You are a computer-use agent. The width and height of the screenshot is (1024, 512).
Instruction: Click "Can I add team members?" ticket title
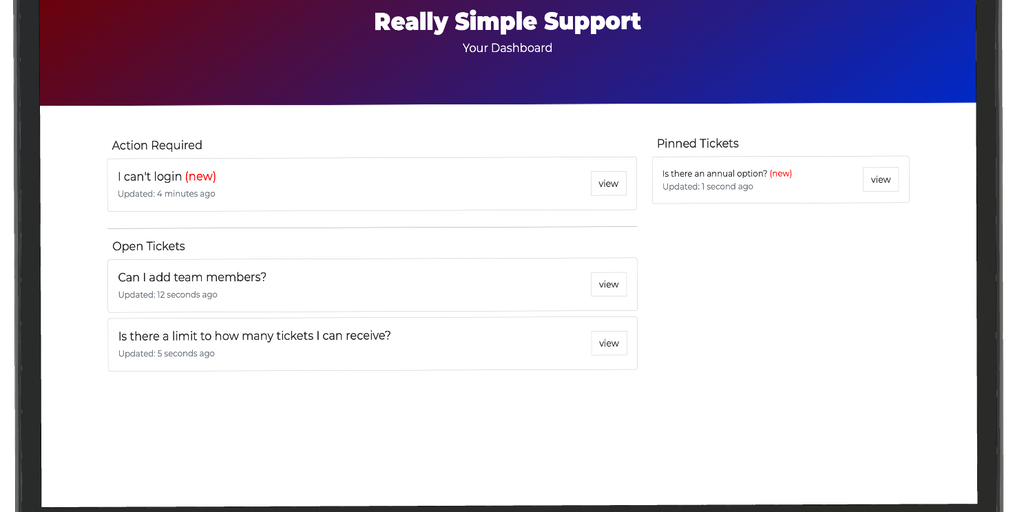pyautogui.click(x=192, y=277)
